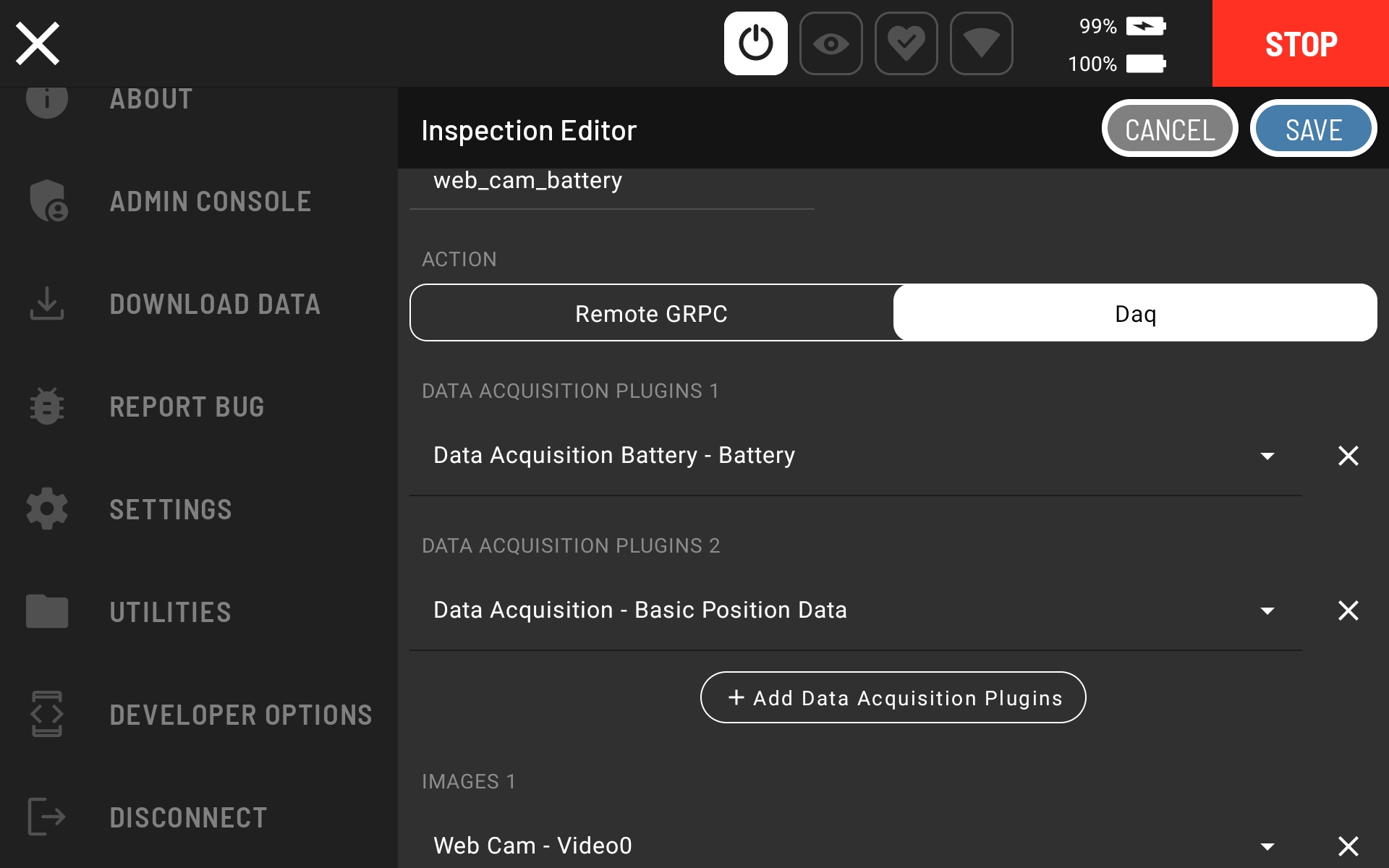Switch action to Remote GRPC tab
The height and width of the screenshot is (868, 1389).
tap(651, 313)
